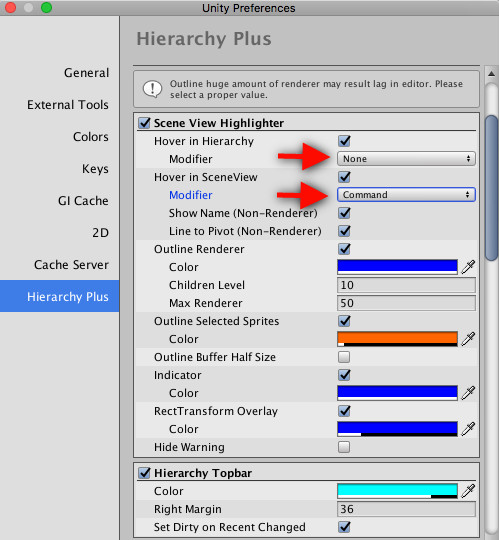Pick color with Outline Renderer eyedropper
The height and width of the screenshot is (540, 499).
point(468,267)
